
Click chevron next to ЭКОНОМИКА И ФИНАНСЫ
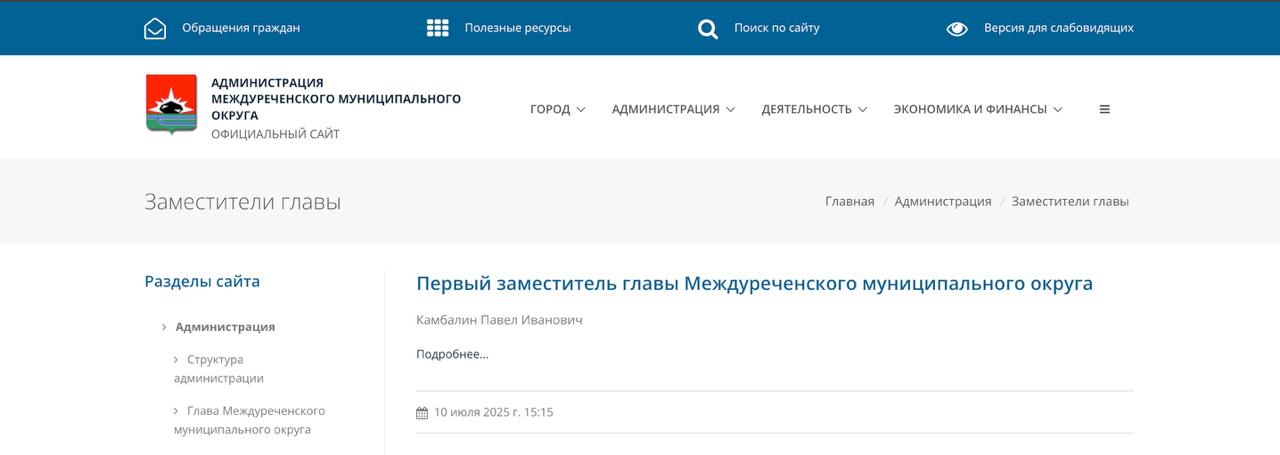point(1058,110)
